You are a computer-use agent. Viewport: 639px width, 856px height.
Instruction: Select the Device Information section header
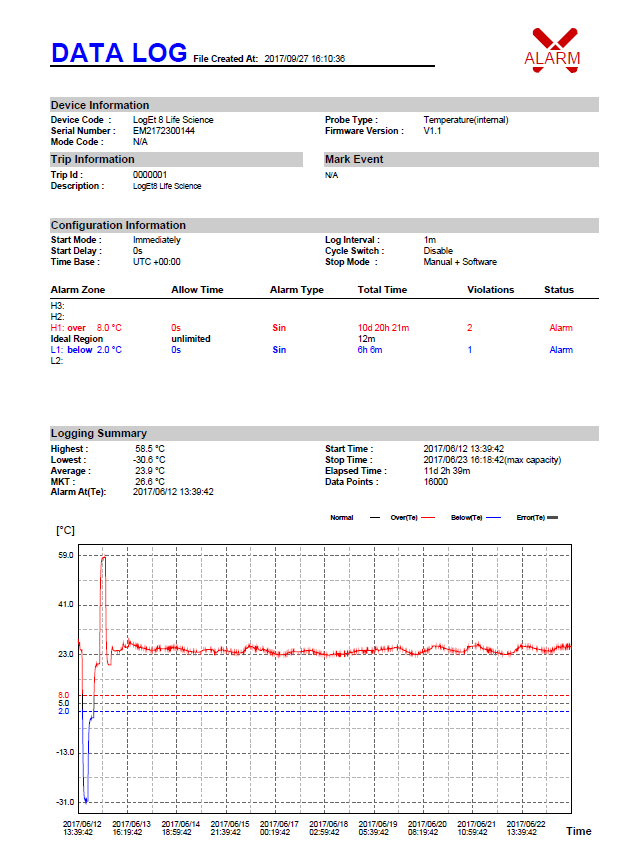point(100,105)
